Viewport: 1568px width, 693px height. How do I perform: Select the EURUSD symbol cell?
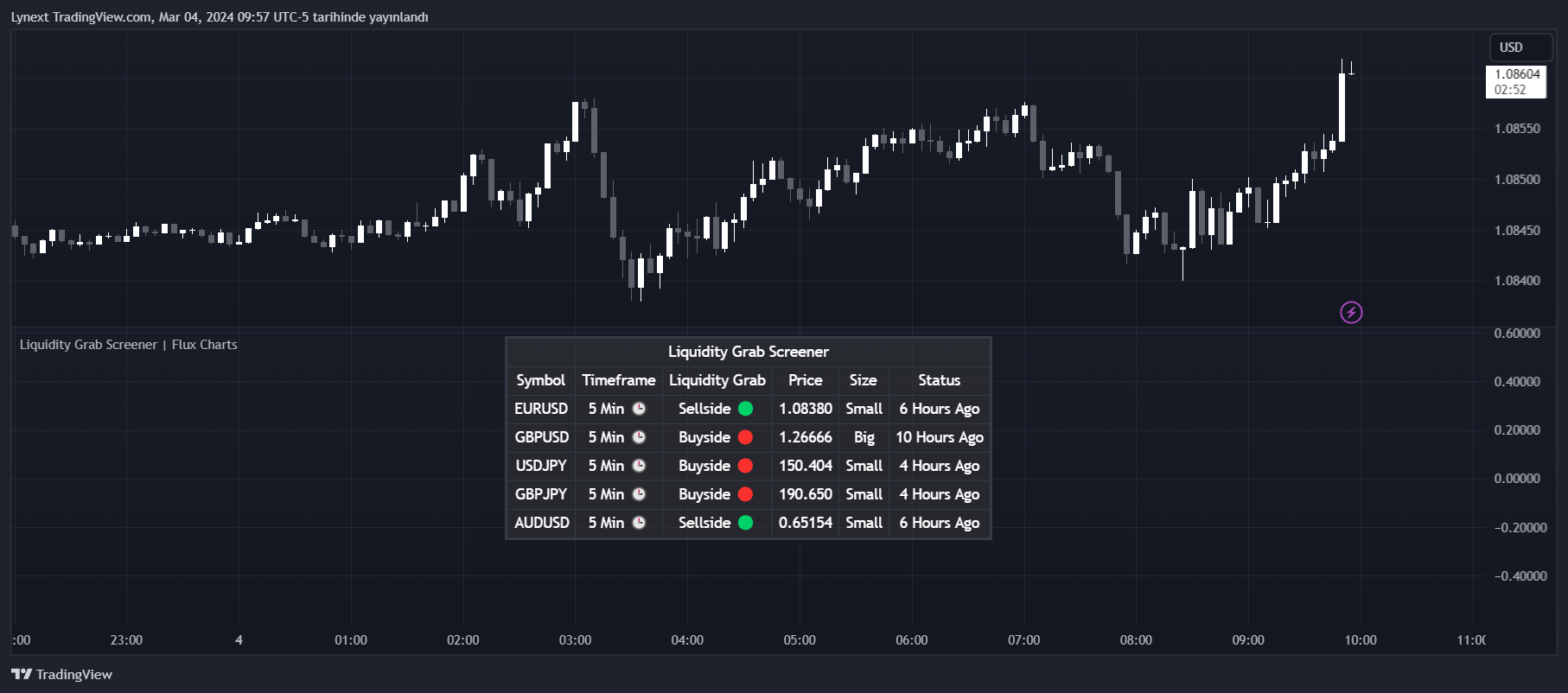click(541, 409)
